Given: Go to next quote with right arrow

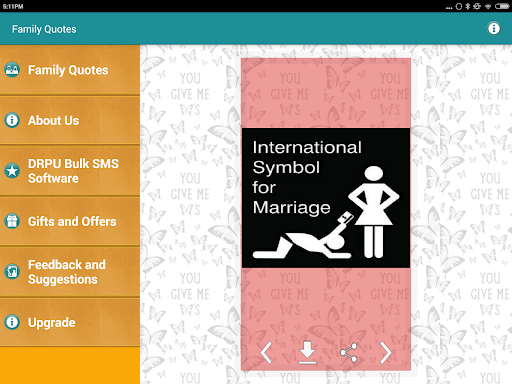Looking at the screenshot, I should (386, 352).
